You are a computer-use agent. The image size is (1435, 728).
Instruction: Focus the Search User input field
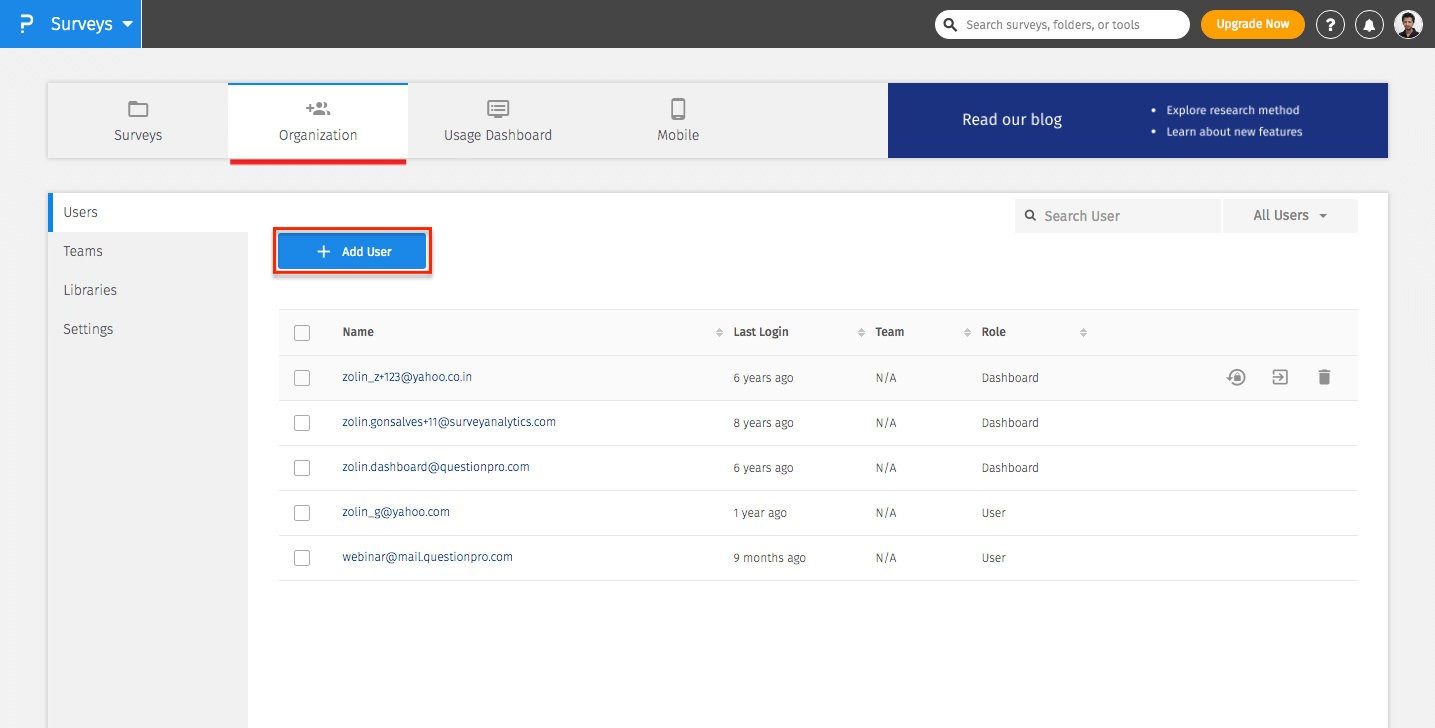click(x=1125, y=216)
